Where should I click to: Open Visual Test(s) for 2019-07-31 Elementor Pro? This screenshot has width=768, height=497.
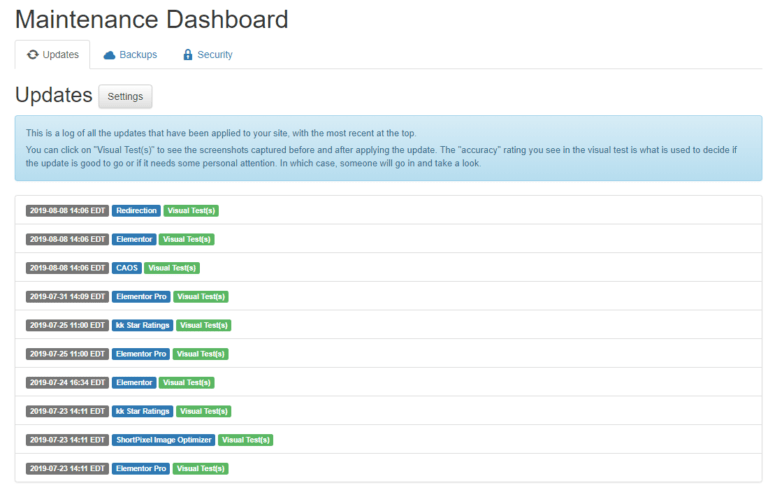(201, 296)
